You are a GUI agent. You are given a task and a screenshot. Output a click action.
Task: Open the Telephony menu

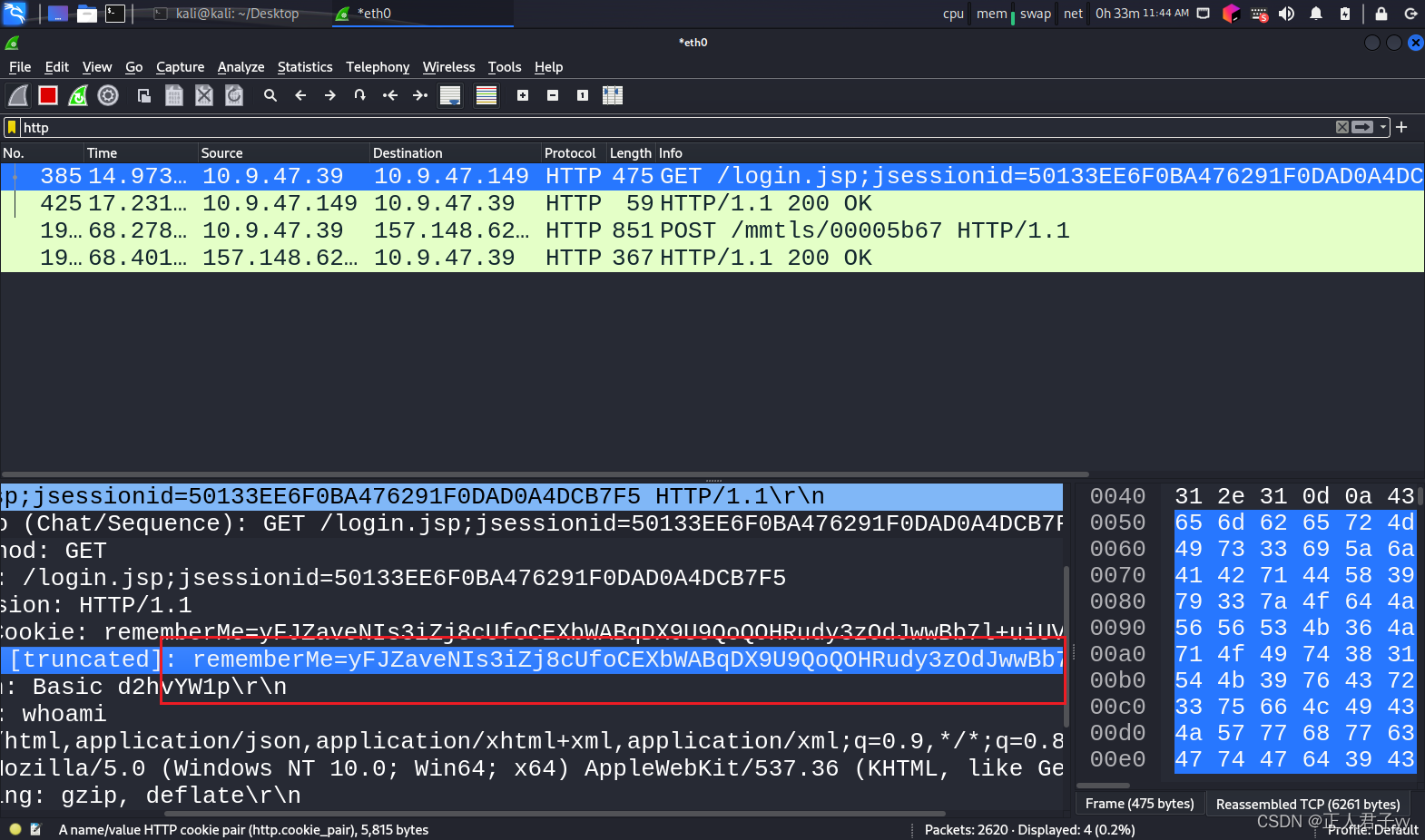(x=378, y=67)
